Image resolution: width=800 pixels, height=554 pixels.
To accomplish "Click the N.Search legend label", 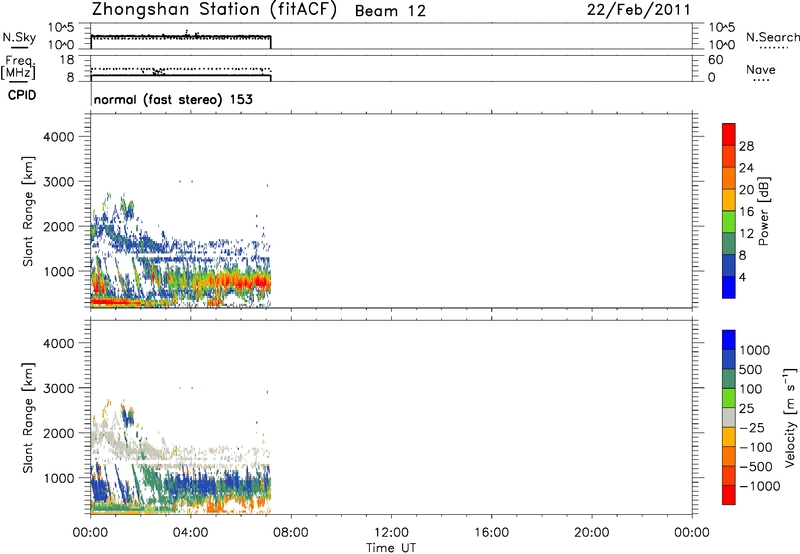I will (x=772, y=37).
